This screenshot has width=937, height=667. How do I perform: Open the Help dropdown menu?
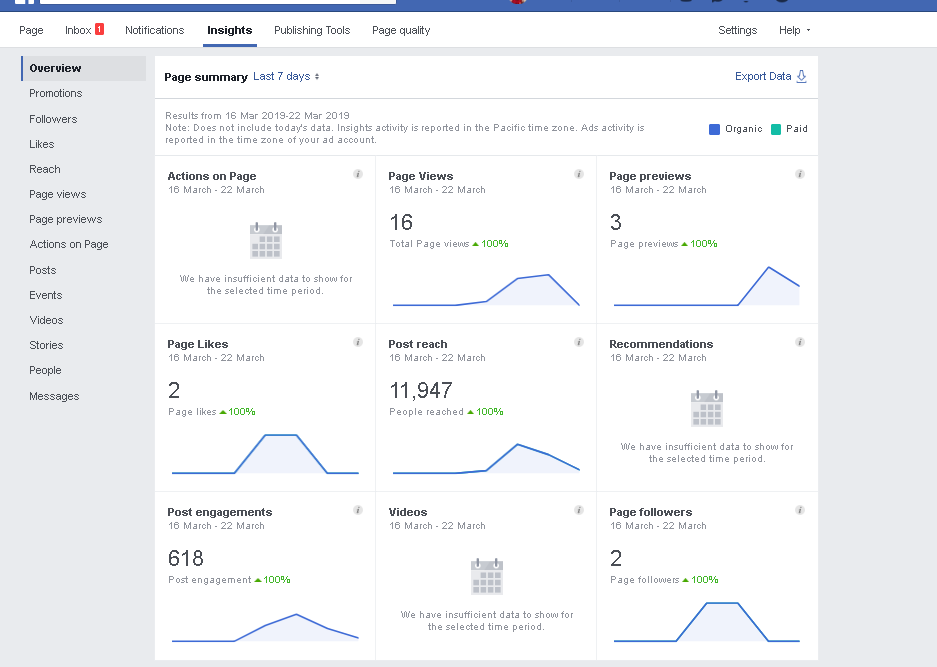(x=795, y=30)
